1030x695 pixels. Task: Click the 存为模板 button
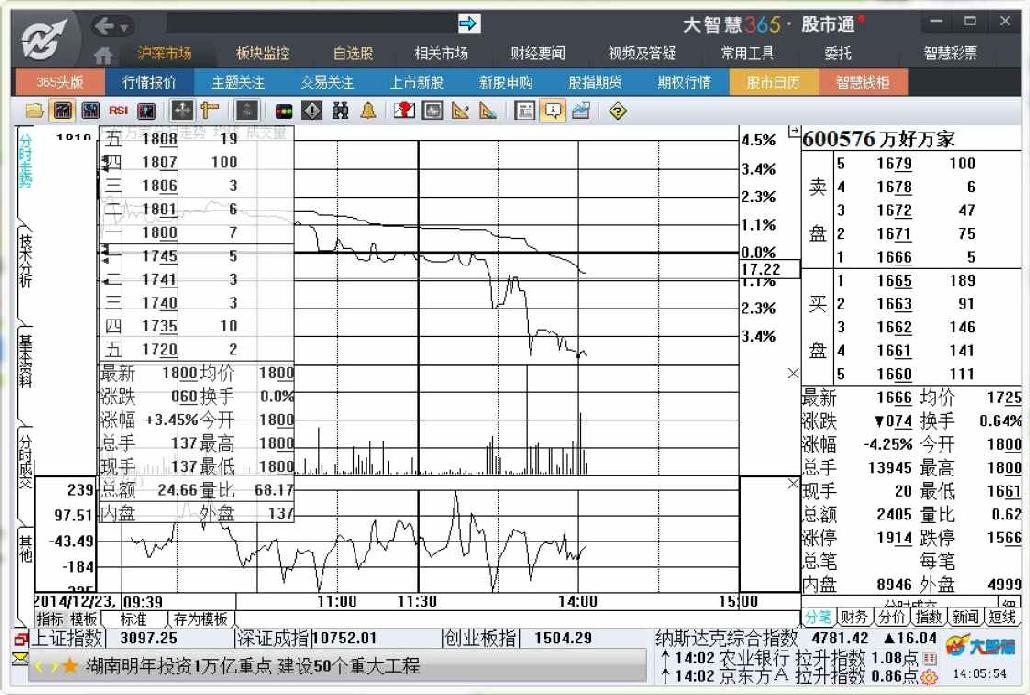pos(200,619)
